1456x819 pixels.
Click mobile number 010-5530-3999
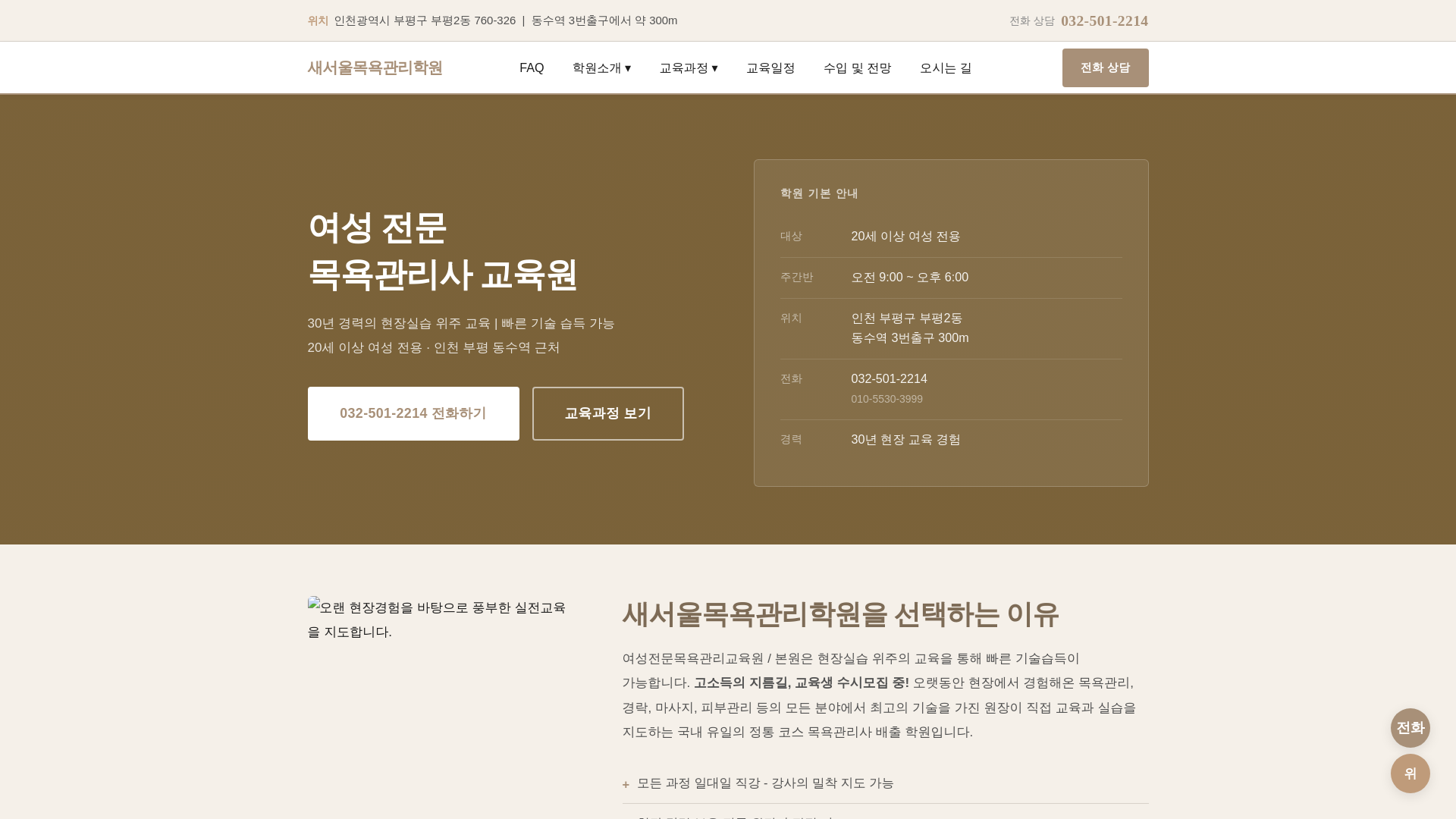tap(886, 399)
